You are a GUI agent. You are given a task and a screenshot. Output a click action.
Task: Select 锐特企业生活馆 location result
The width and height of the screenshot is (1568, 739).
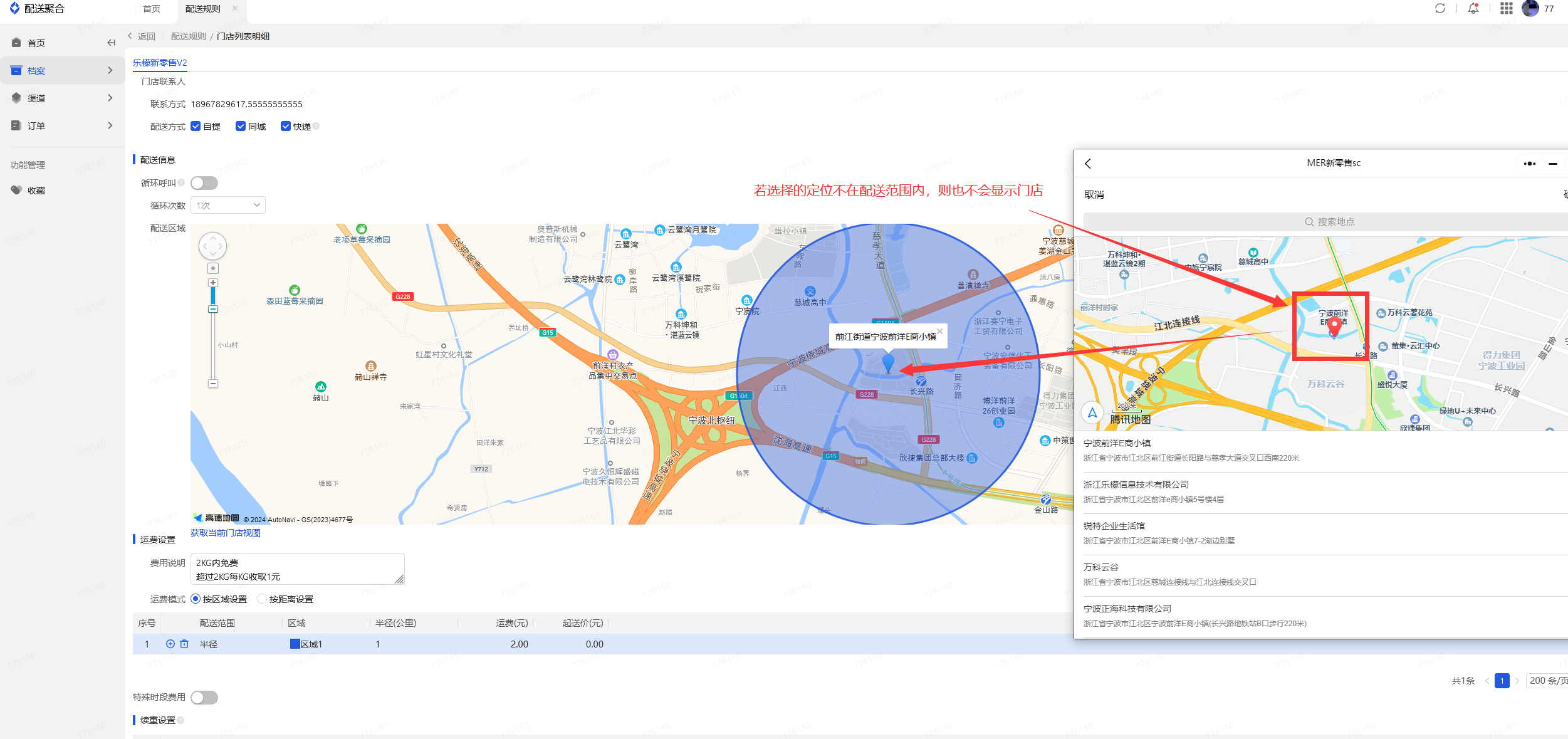tap(1321, 533)
